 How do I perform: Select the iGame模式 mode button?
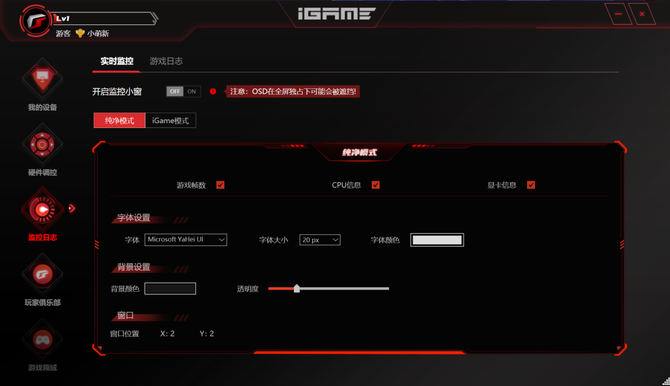pos(170,121)
